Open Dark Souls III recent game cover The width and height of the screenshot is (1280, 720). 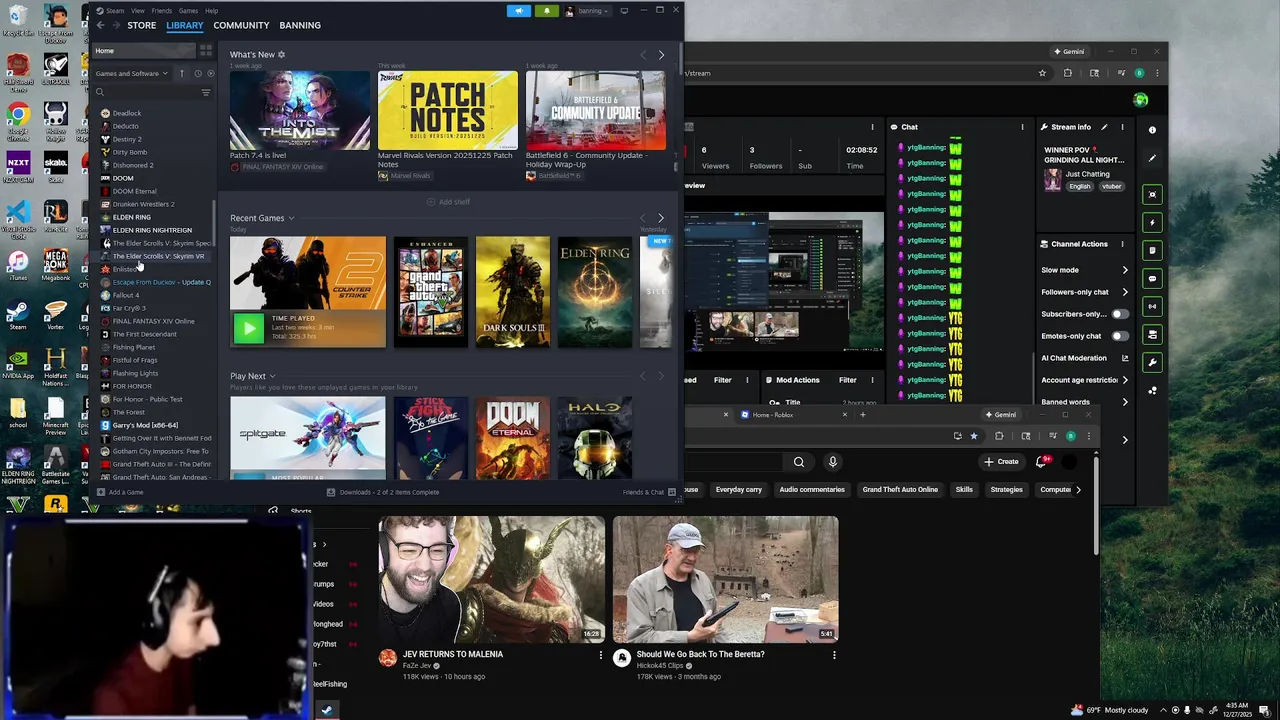coord(513,292)
